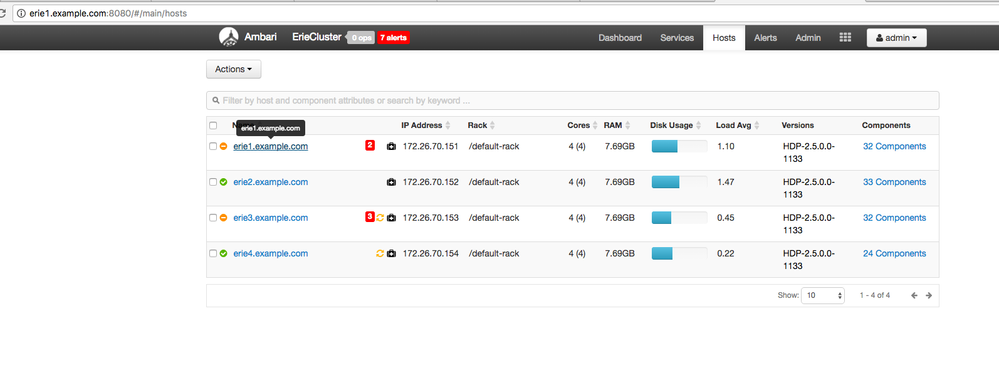Sort by Rack column arrows
Image resolution: width=999 pixels, height=377 pixels.
pyautogui.click(x=492, y=125)
